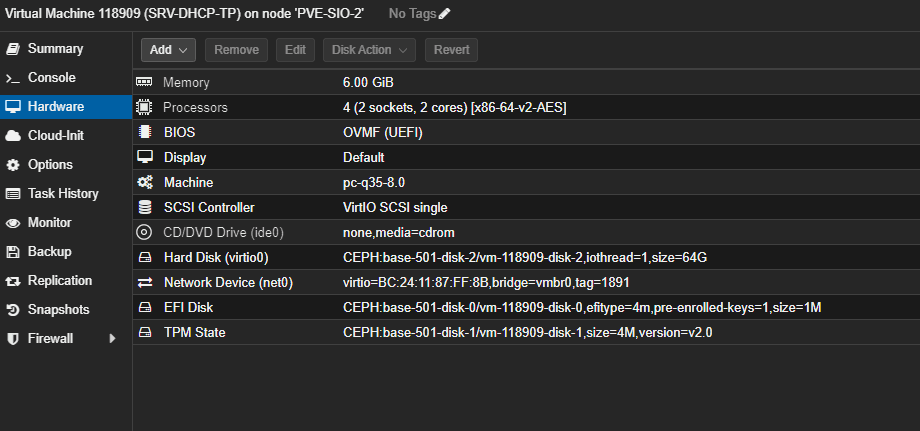Image resolution: width=920 pixels, height=431 pixels.
Task: Click the pencil icon beside No Tags
Action: point(445,13)
